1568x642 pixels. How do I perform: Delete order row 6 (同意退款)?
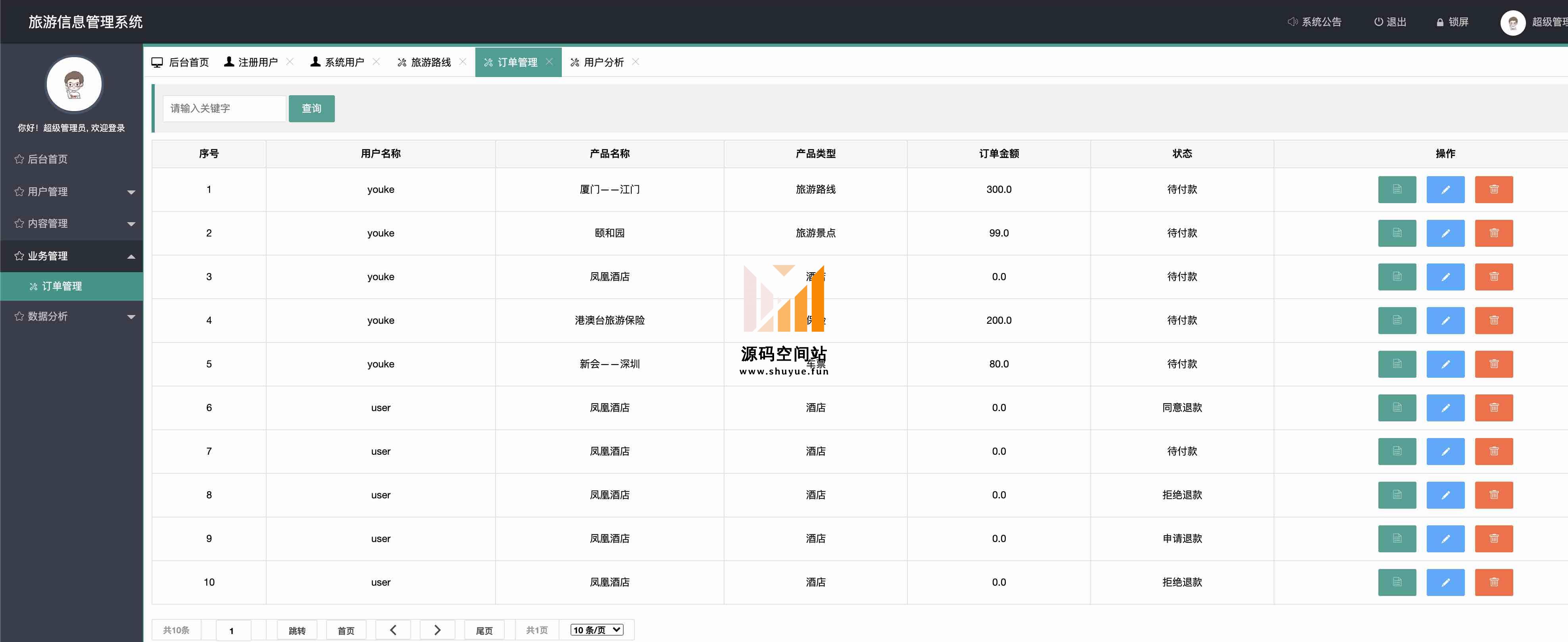tap(1494, 408)
